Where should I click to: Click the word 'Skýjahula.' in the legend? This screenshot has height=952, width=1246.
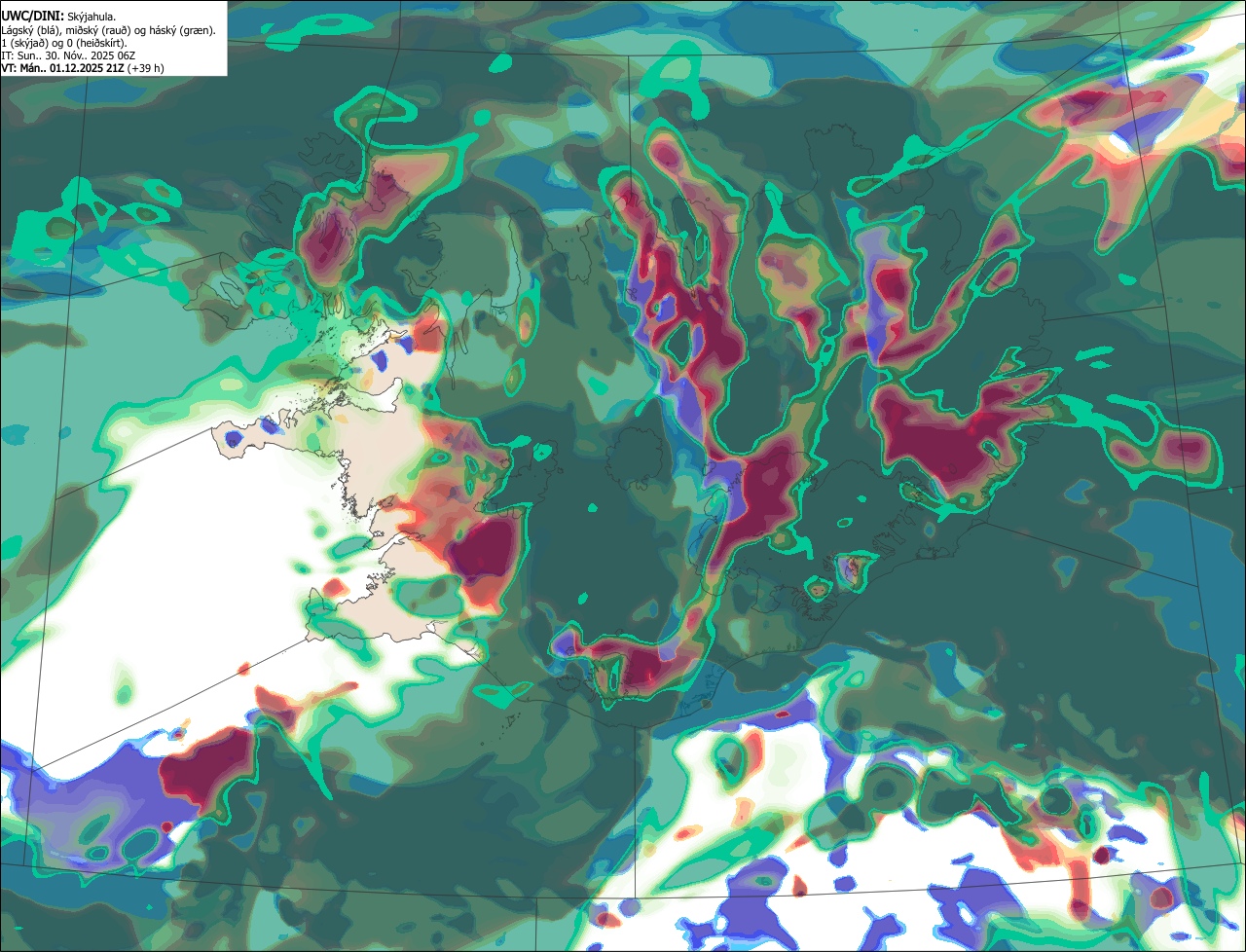point(92,18)
